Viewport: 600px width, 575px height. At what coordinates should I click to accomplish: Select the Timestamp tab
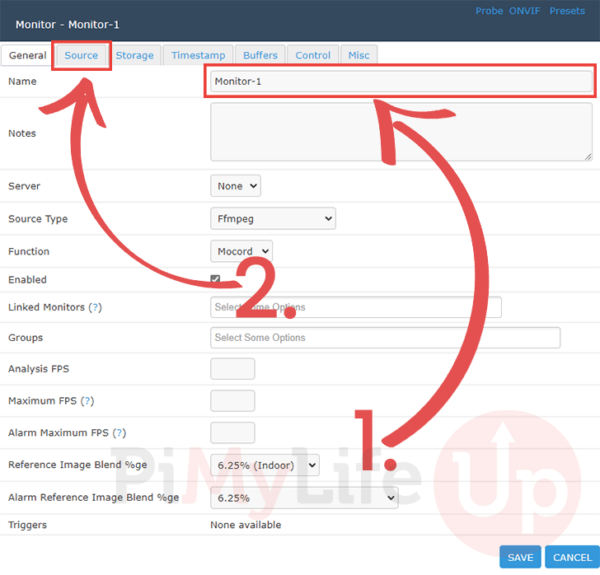click(198, 56)
